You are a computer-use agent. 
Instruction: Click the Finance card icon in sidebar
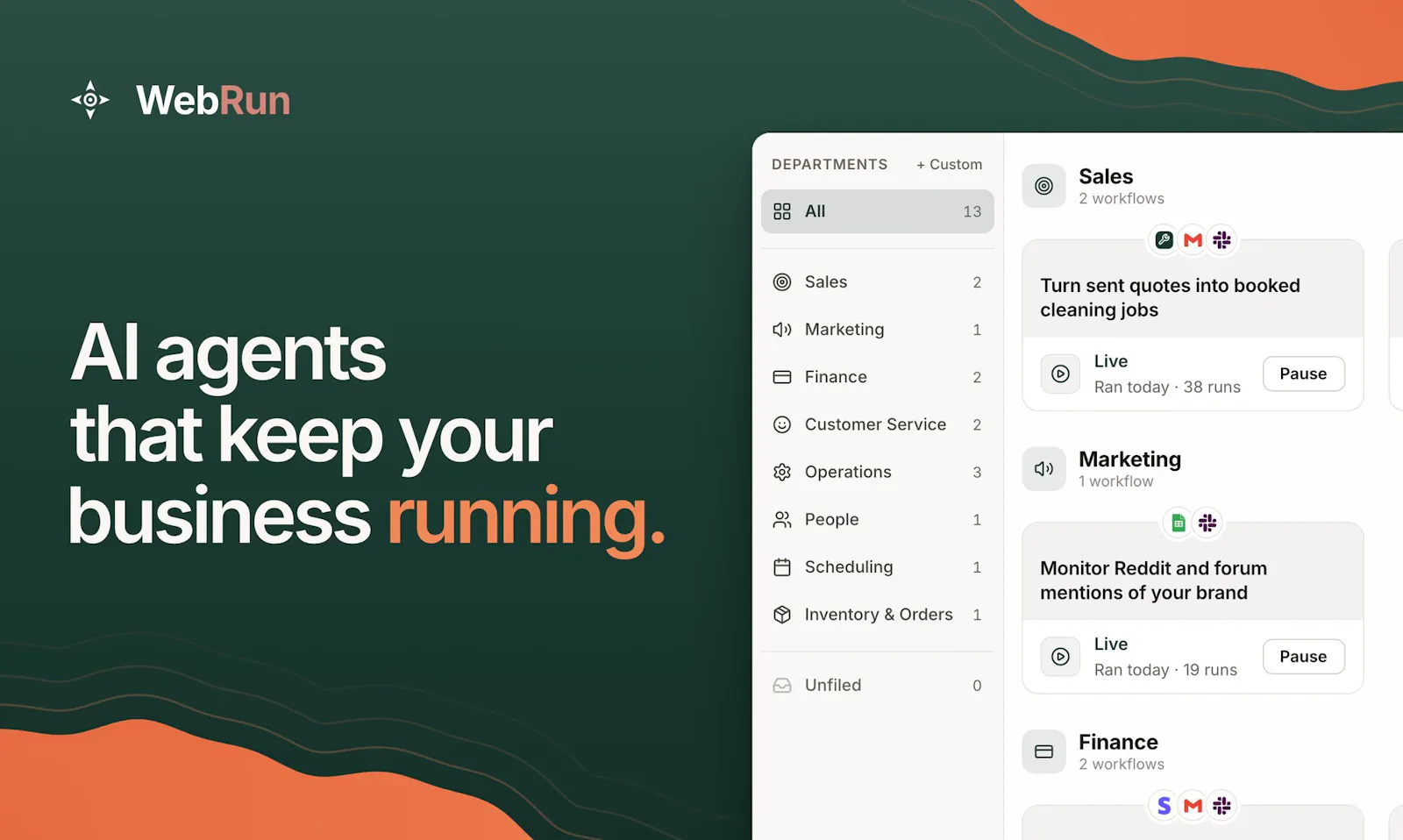click(782, 377)
